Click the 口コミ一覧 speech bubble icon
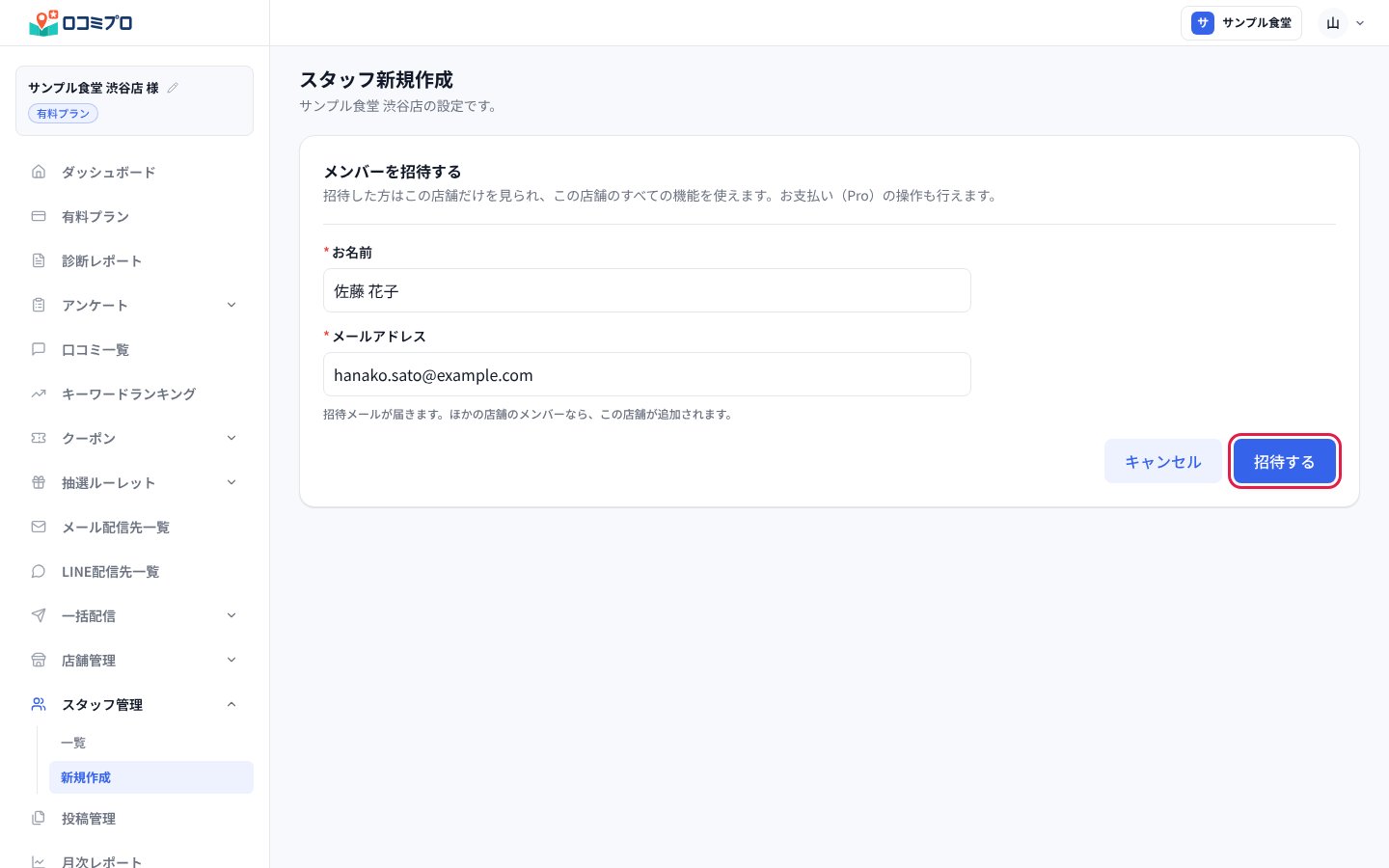 click(39, 349)
